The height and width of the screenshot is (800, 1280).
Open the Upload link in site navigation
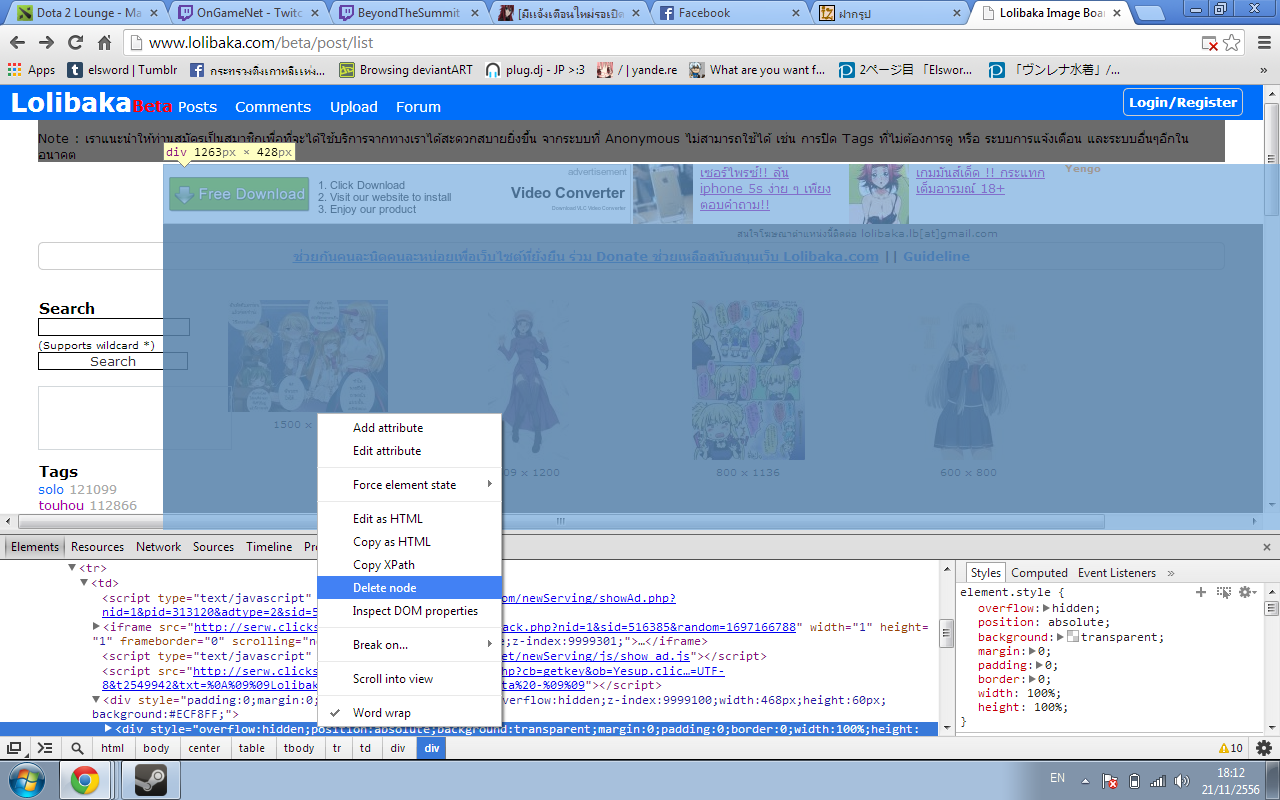(354, 107)
